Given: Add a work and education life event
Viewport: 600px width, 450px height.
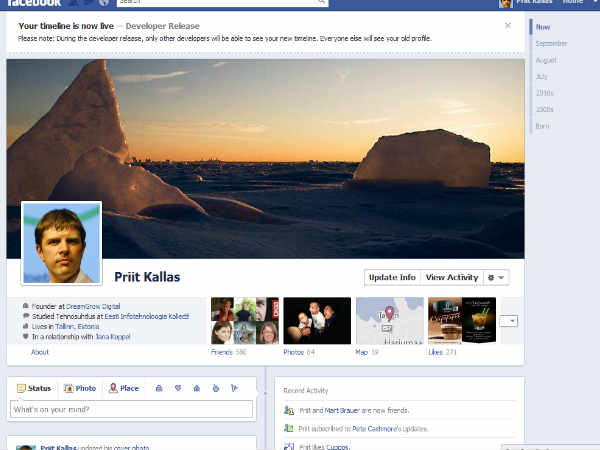Looking at the screenshot, I should [x=159, y=388].
